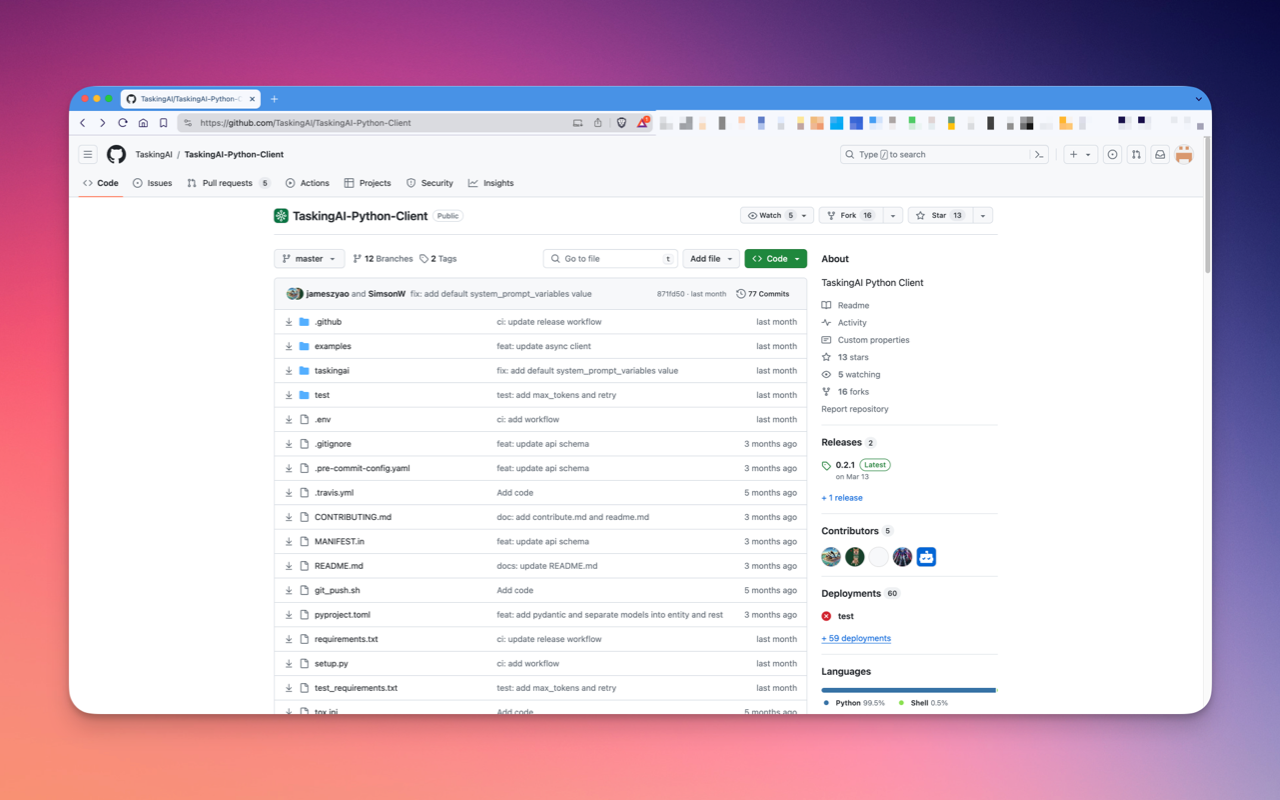Download the examples folder via its download icon

[289, 346]
